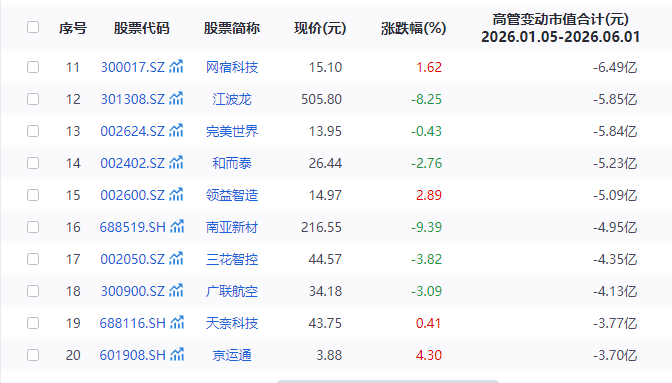Tick checkbox for row 19 天奈科技

33,323
